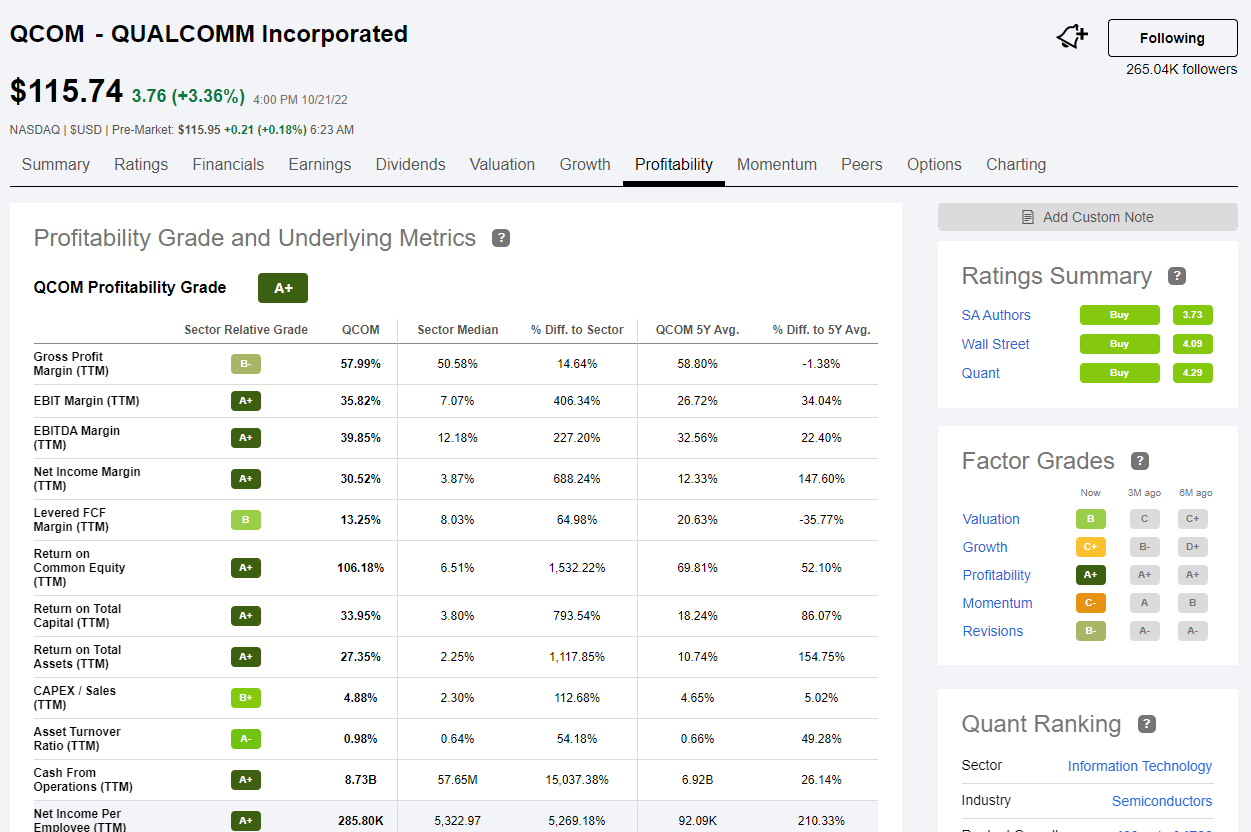Open Profitability factor grade link
Screen dimensions: 1251x832
point(997,575)
